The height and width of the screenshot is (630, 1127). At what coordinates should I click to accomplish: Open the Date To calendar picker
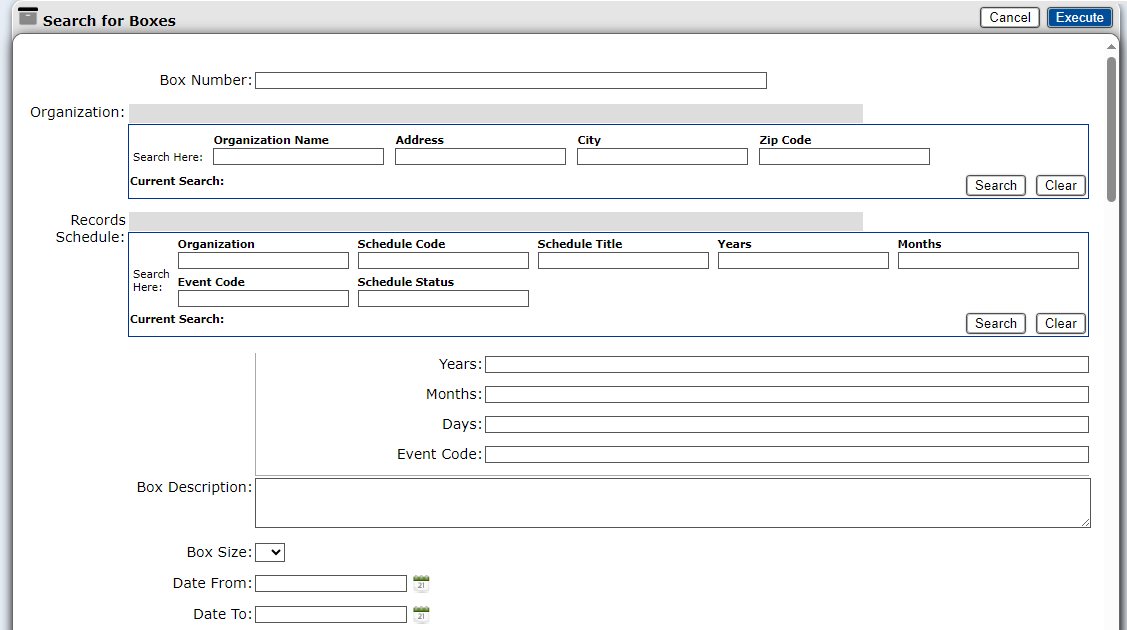coord(421,615)
